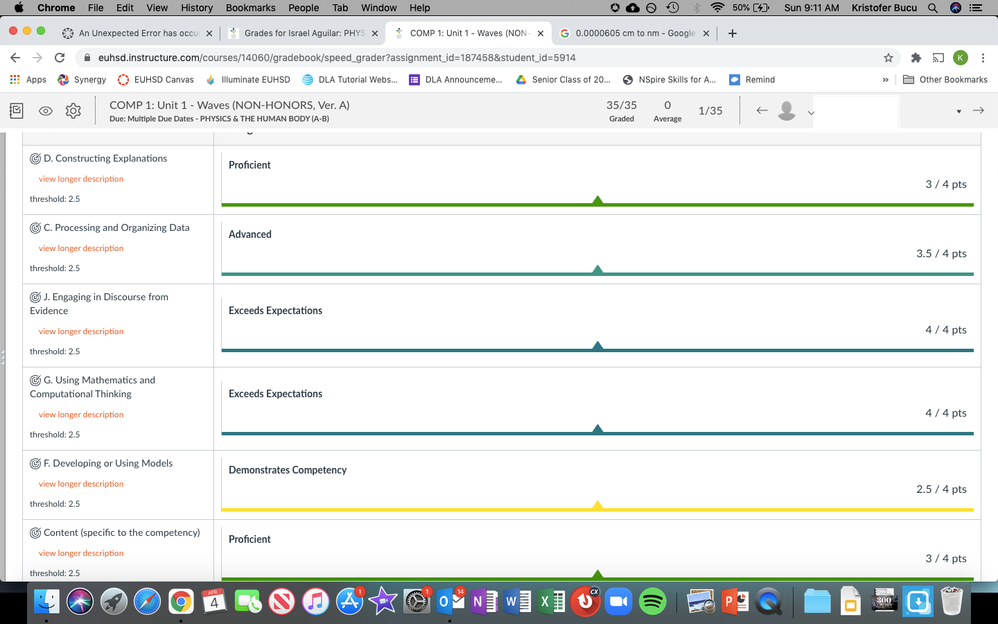Reload the page using the refresh icon
The image size is (998, 624).
(60, 58)
